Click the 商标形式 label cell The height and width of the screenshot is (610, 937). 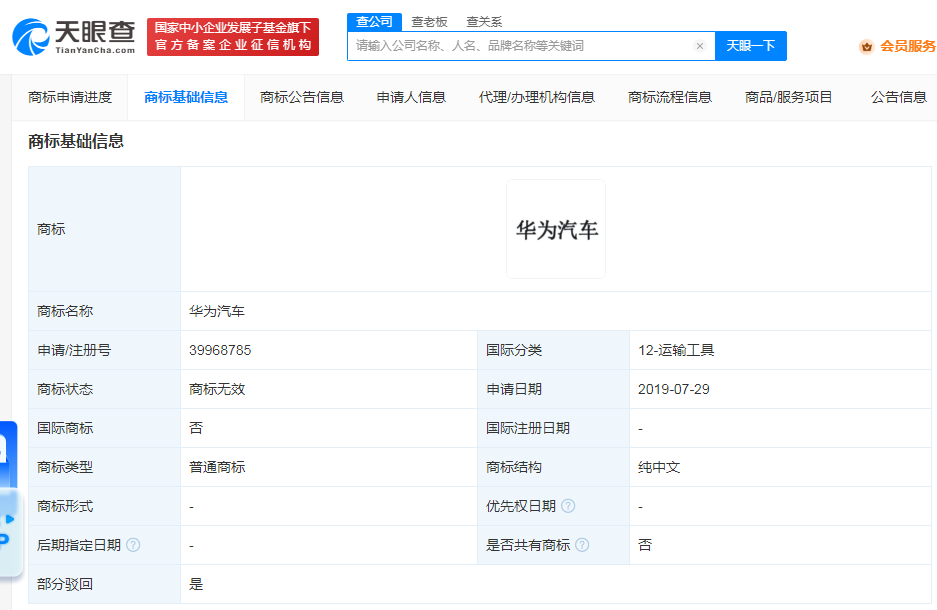[x=105, y=506]
